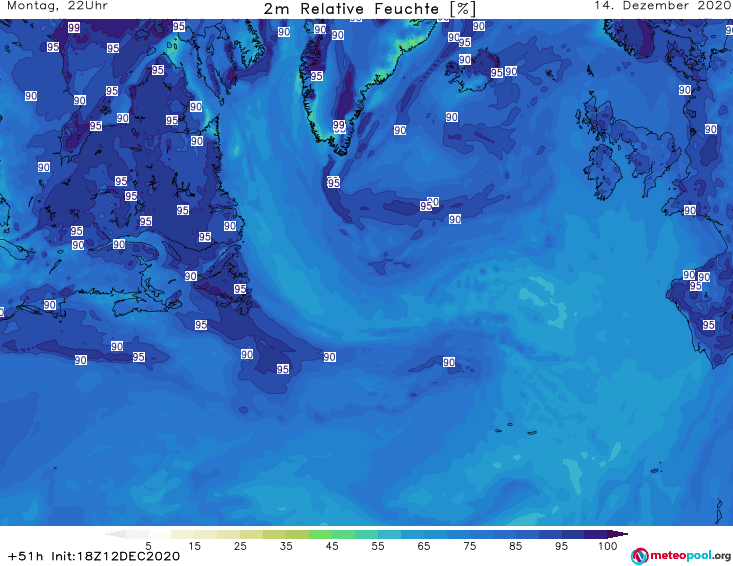733x566 pixels.
Task: Click the date '14. Dezember 2020'
Action: click(x=662, y=6)
